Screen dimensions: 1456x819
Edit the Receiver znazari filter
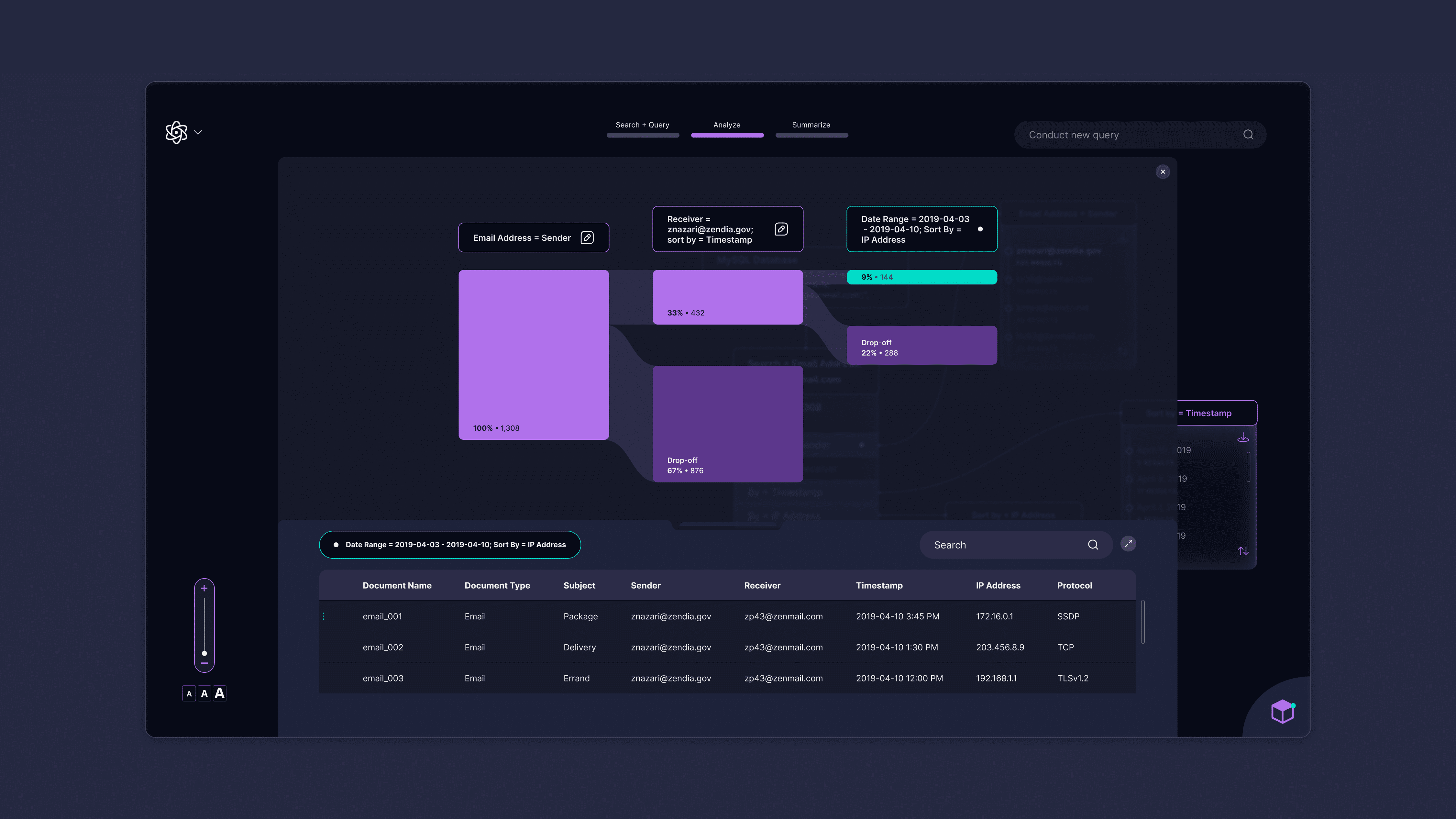coord(781,229)
